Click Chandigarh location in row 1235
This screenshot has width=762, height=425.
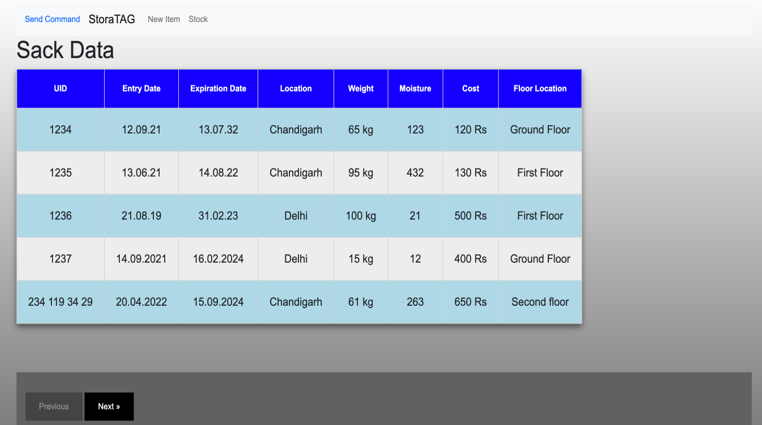[296, 173]
